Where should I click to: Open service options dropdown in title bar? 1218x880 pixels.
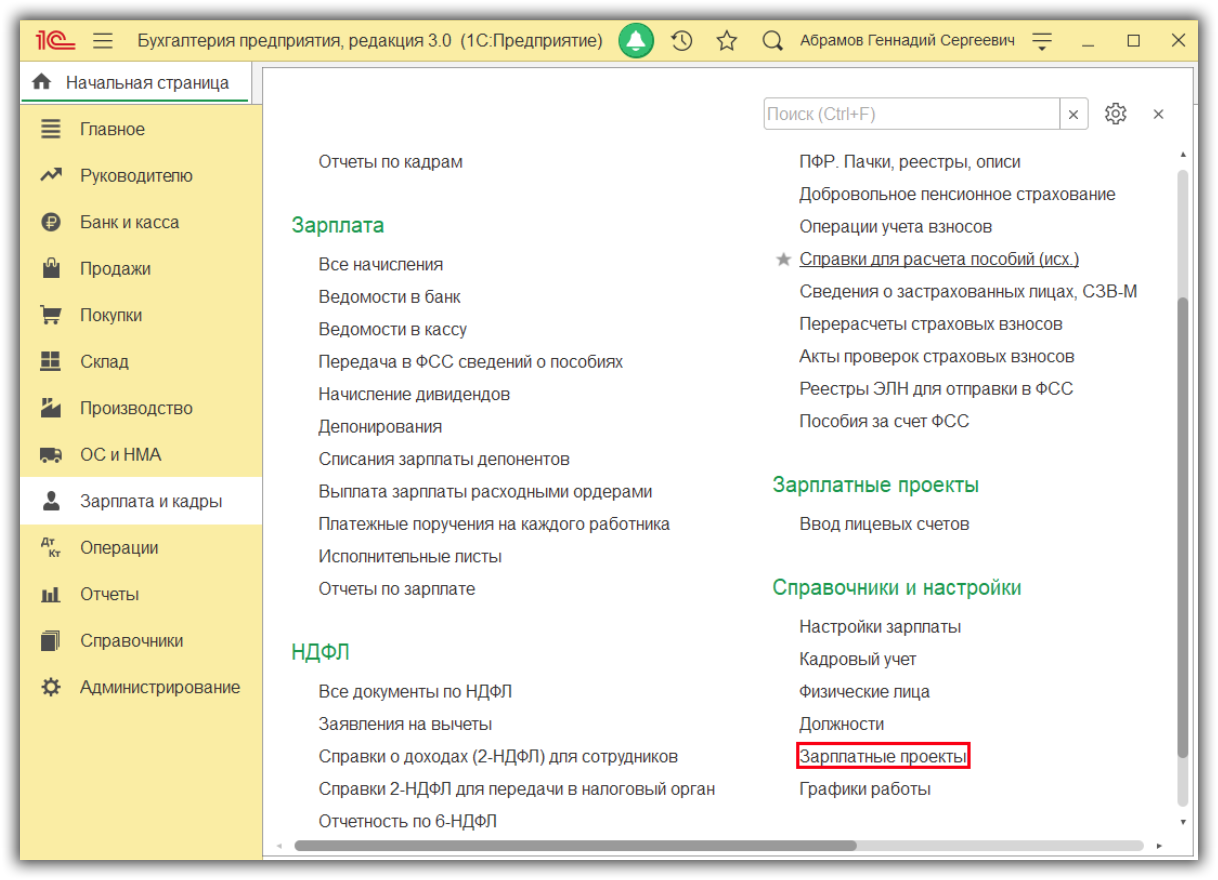1043,41
